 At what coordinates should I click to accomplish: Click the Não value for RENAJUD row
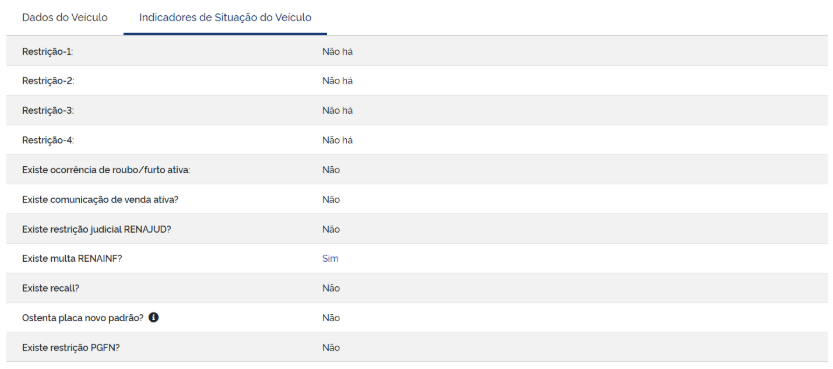(x=331, y=229)
